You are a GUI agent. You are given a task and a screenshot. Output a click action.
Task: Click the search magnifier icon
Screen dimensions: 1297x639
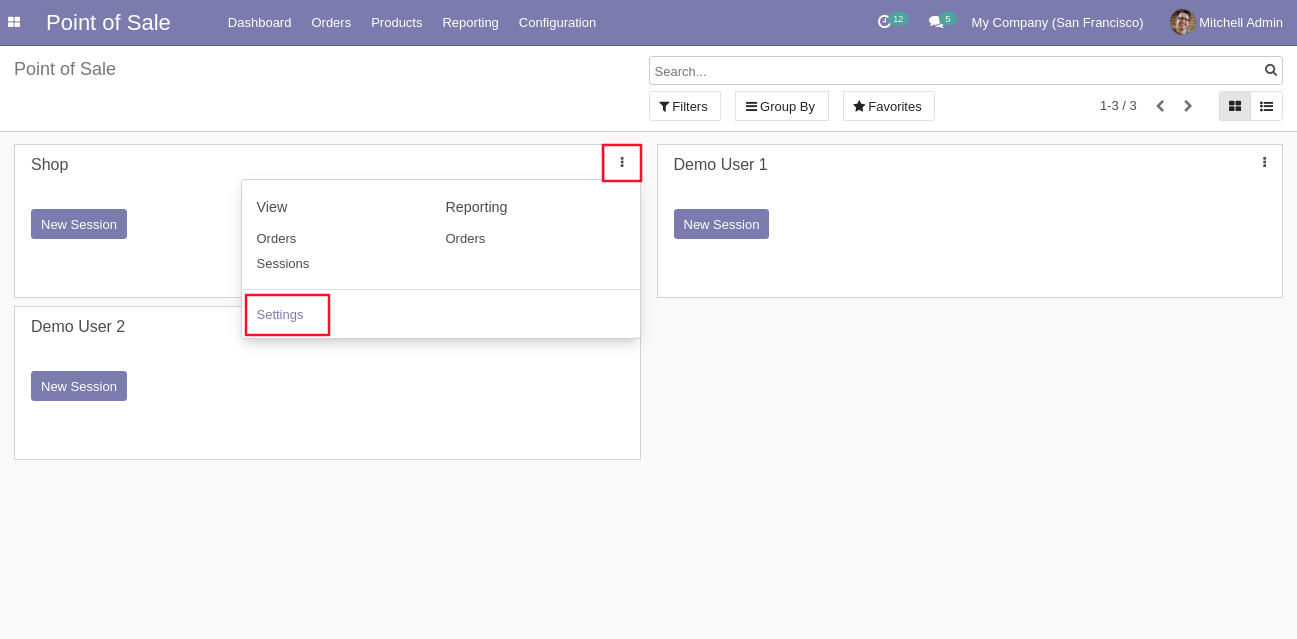[x=1271, y=70]
